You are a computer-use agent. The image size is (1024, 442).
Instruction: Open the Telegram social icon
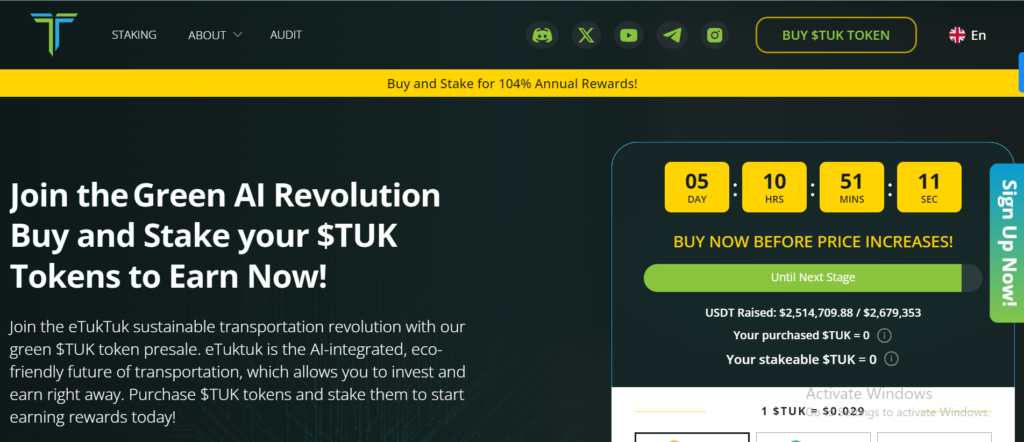[x=672, y=35]
